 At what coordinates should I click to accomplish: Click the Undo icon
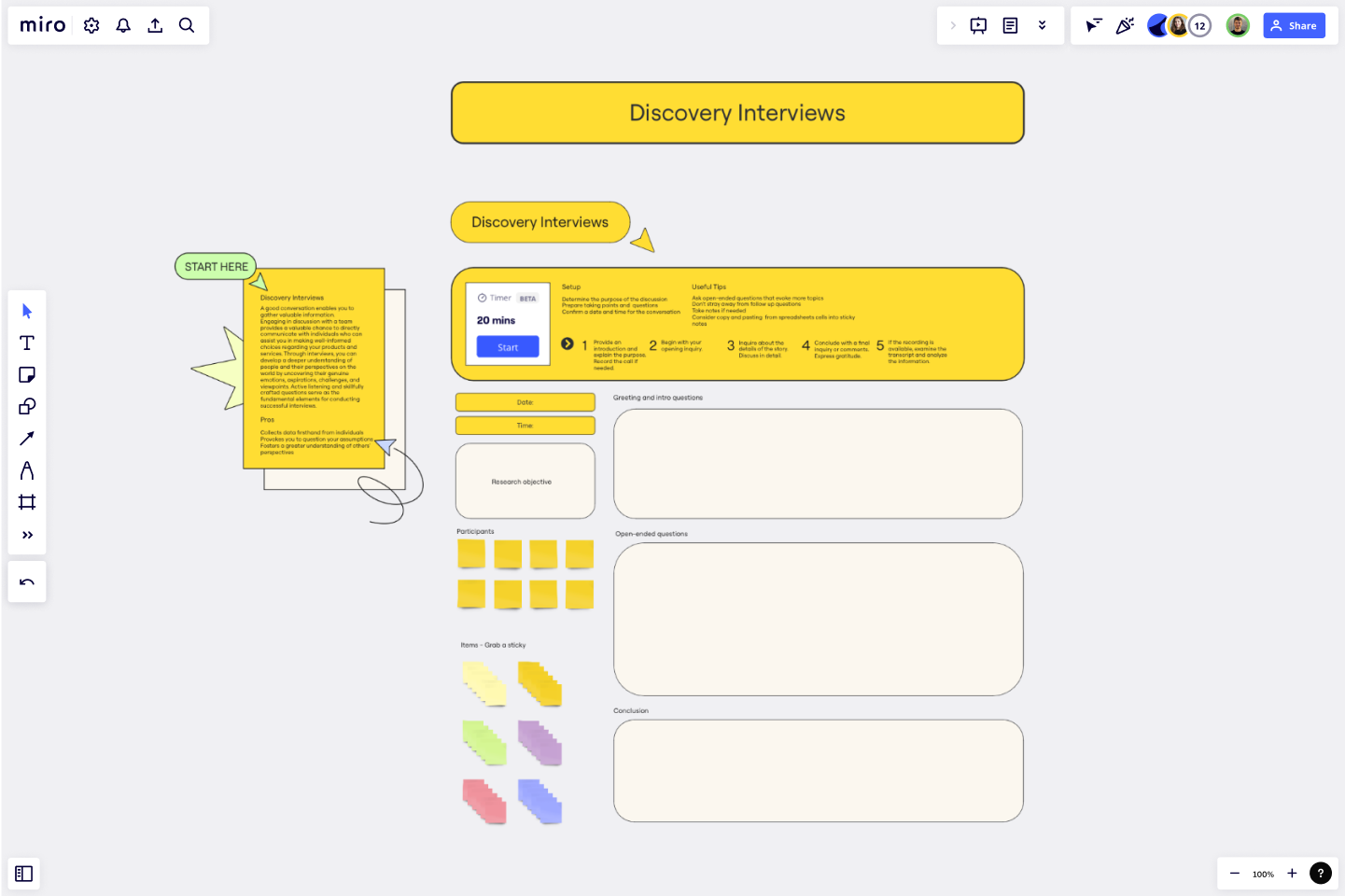(x=27, y=581)
